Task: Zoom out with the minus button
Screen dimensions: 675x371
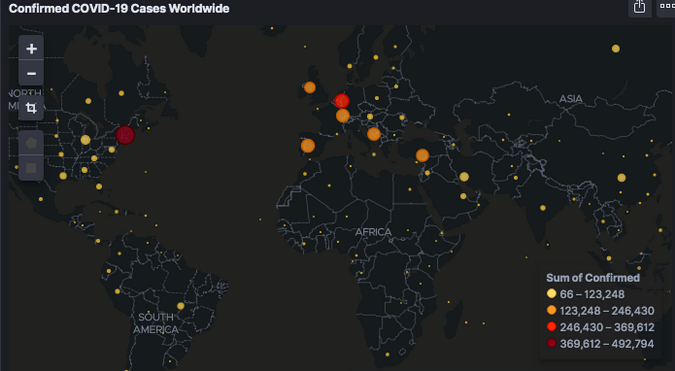Action: pyautogui.click(x=31, y=73)
